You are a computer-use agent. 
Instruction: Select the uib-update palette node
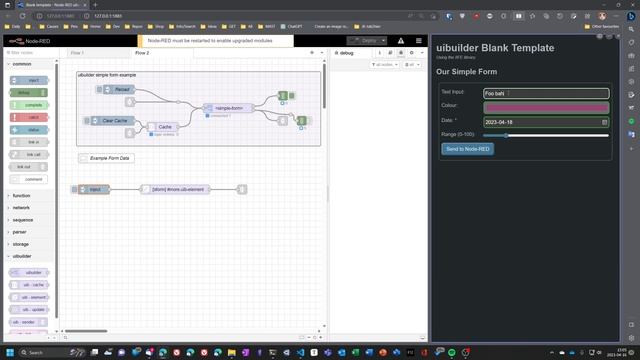click(29, 309)
